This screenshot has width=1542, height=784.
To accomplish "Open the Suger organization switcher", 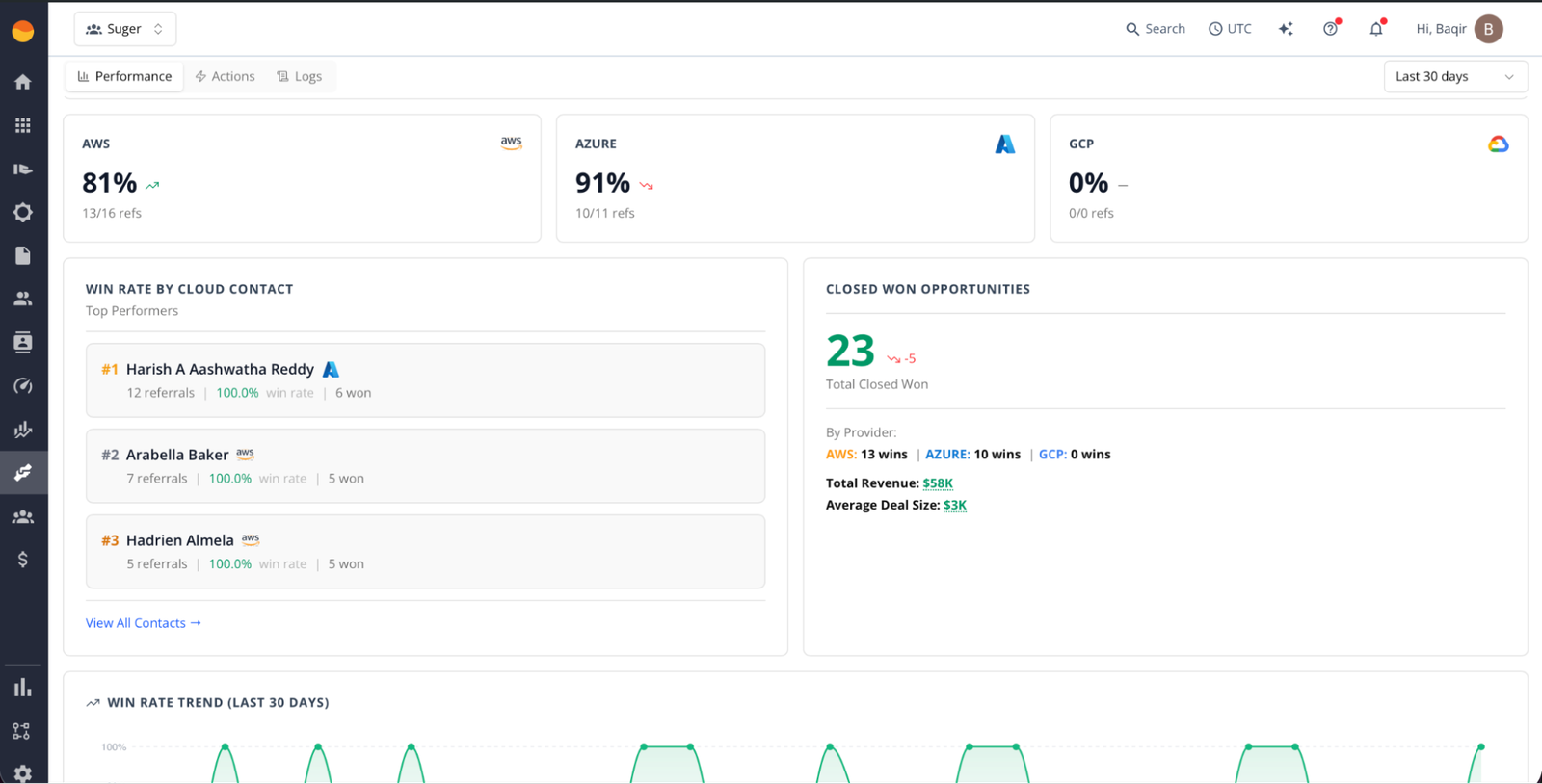I will (x=125, y=29).
